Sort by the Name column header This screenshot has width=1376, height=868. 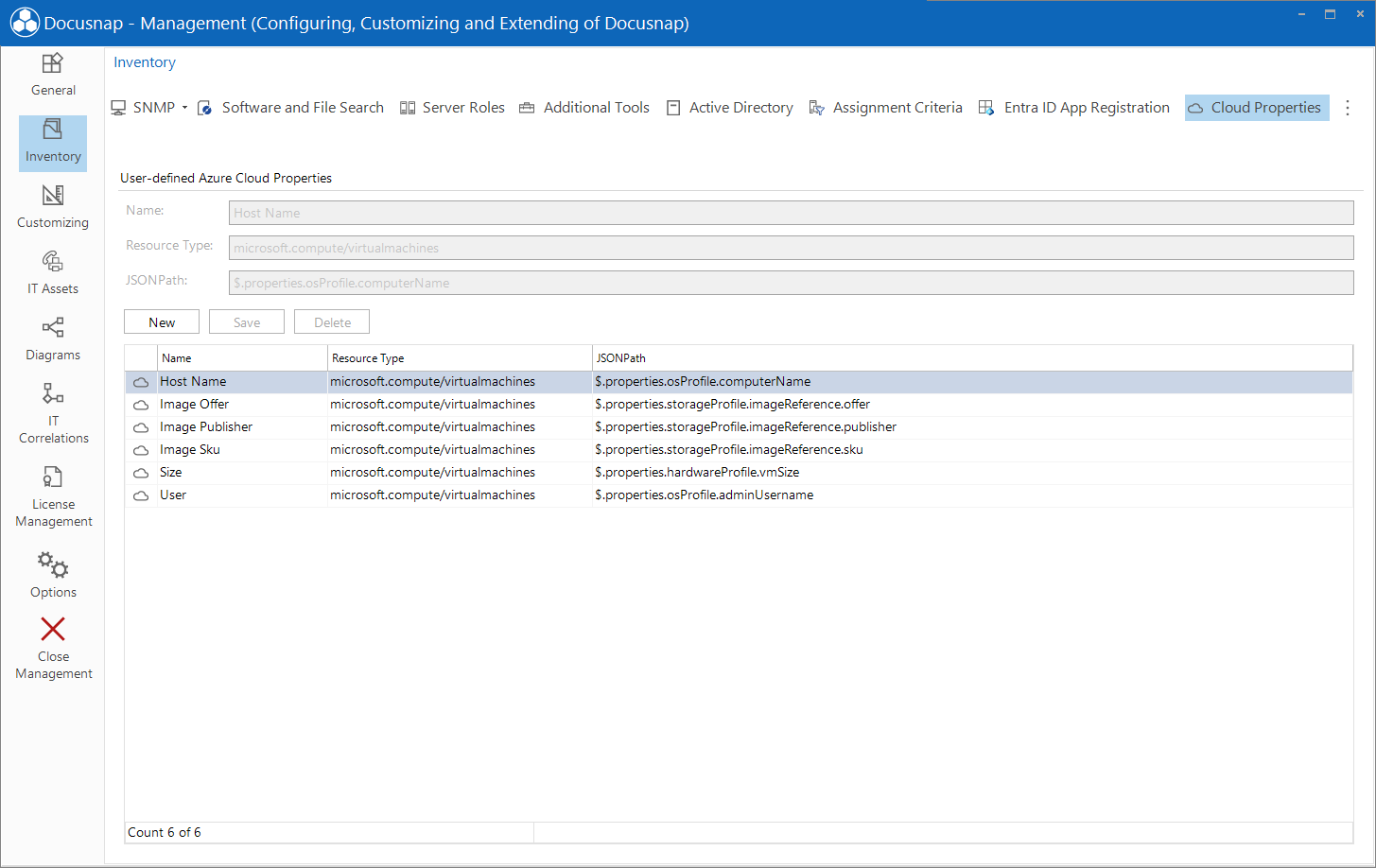click(x=242, y=358)
